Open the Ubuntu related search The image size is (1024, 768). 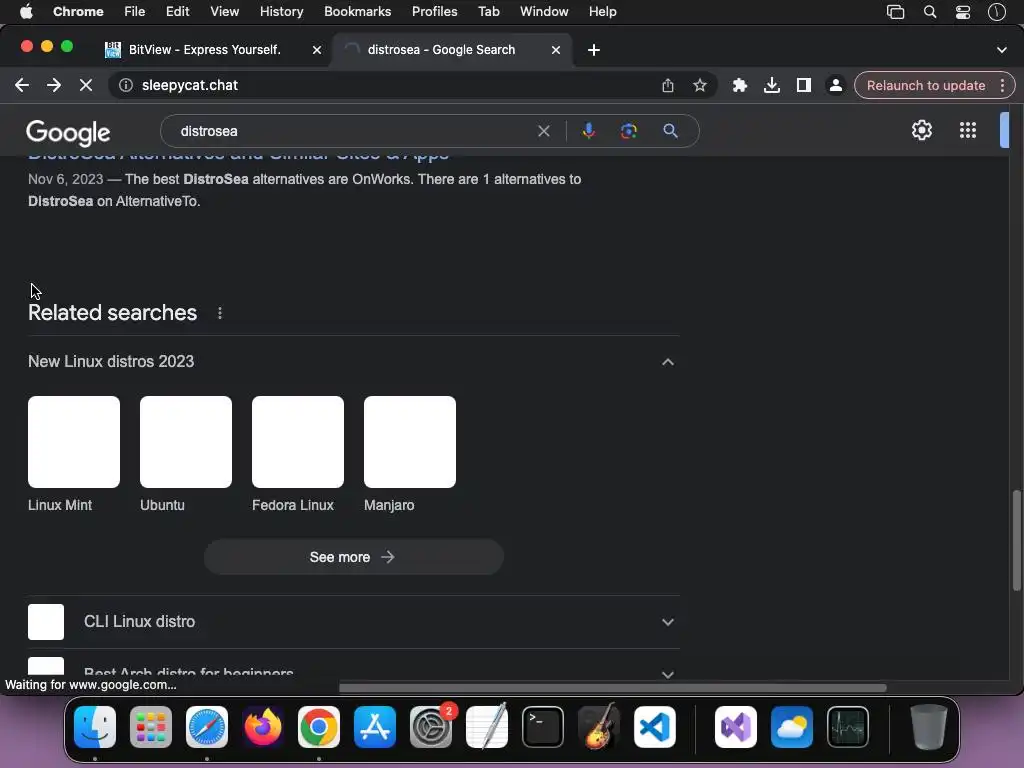[x=186, y=455]
